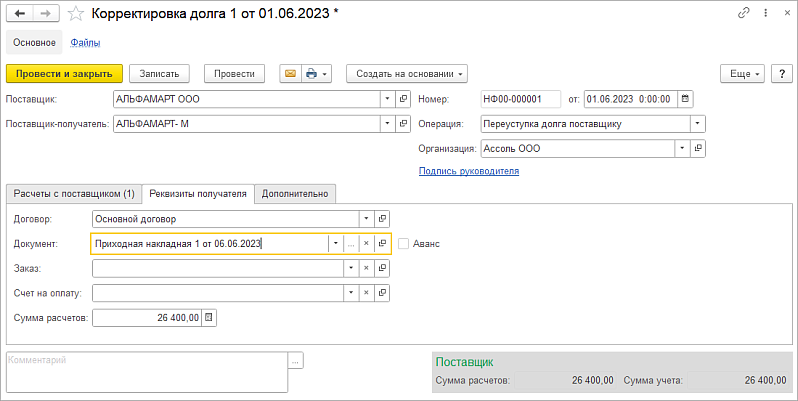Image resolution: width=798 pixels, height=401 pixels.
Task: Copy link via chain icon
Action: tap(743, 14)
